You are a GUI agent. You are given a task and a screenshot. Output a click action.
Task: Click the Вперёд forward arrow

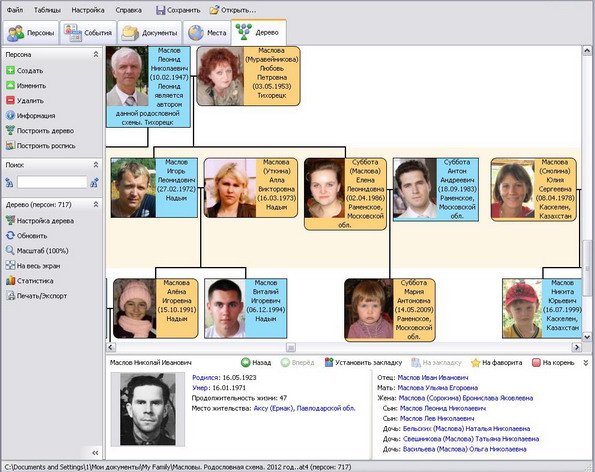(x=285, y=362)
